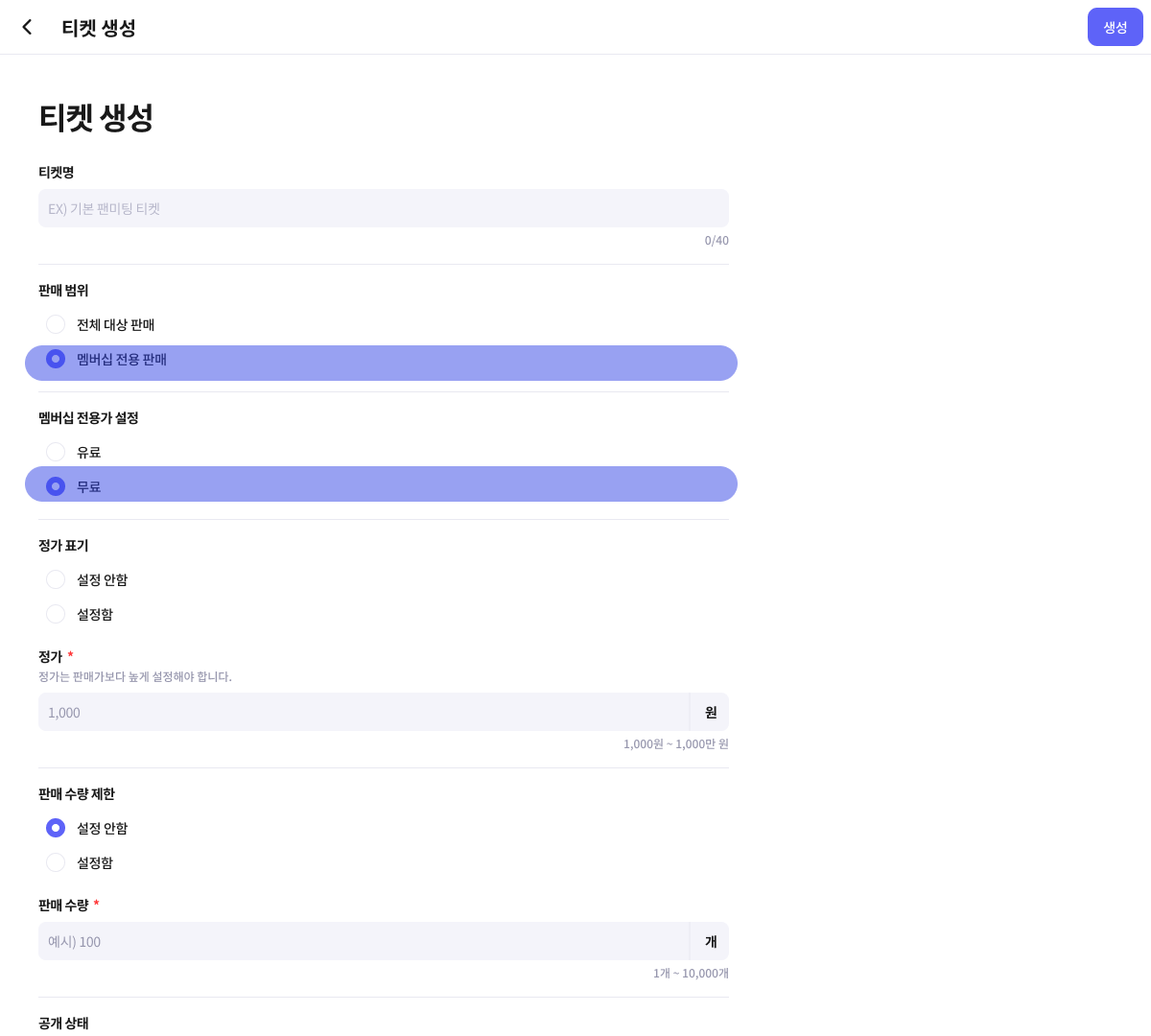
Task: Click the 0/40 character counter
Action: pos(716,241)
